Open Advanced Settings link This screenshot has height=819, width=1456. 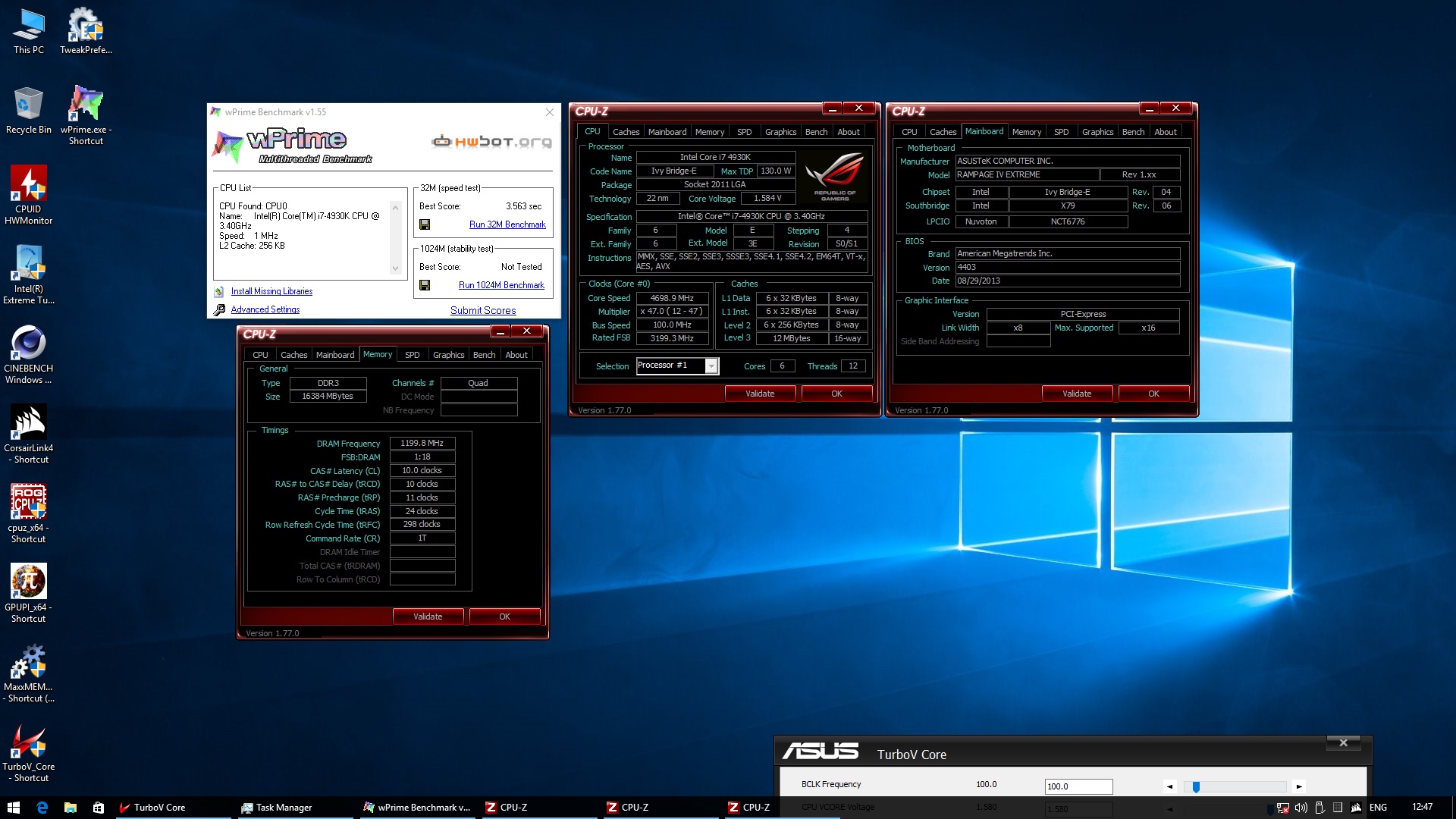(x=265, y=309)
